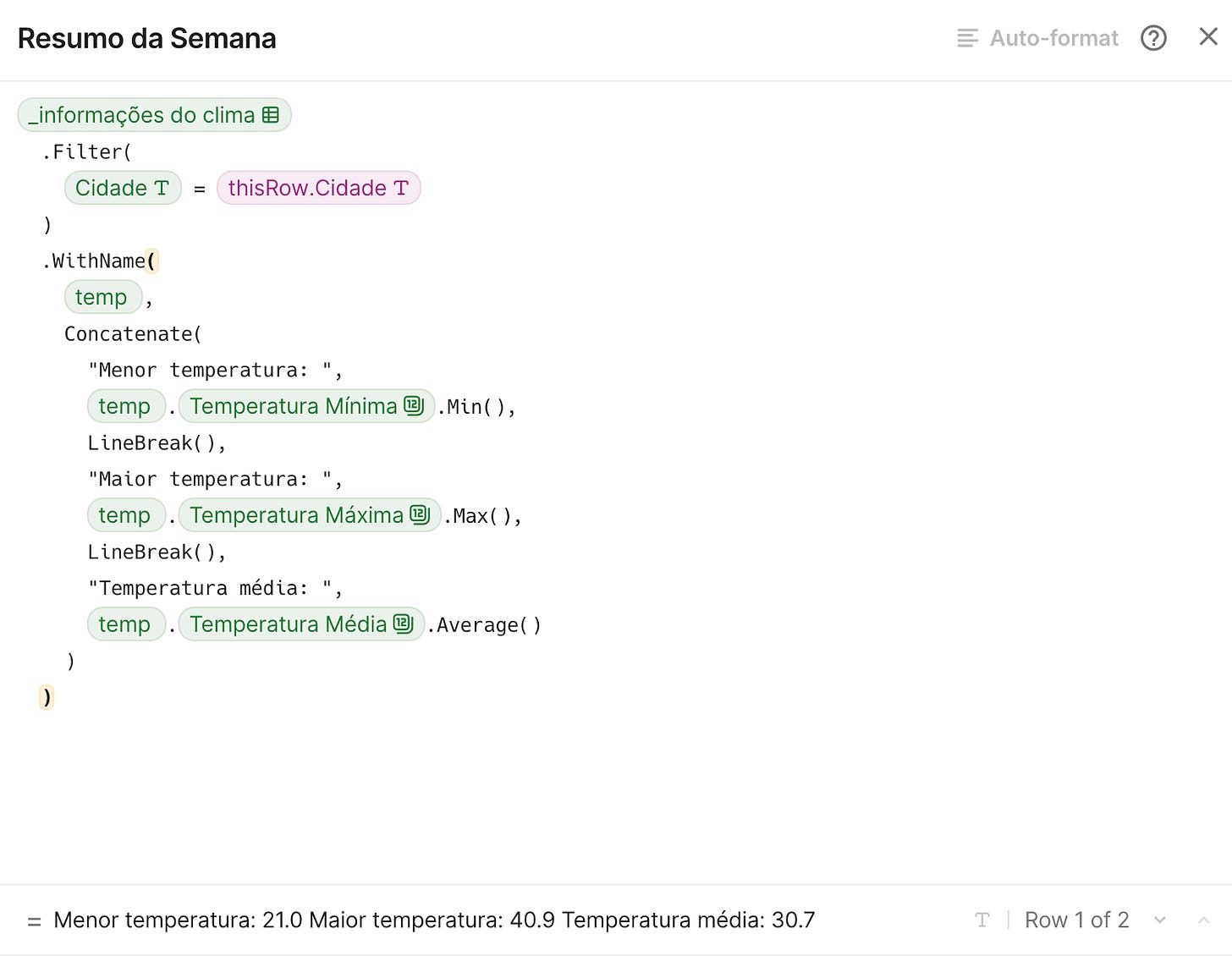This screenshot has width=1232, height=956.
Task: Close the formula editor
Action: [1208, 36]
